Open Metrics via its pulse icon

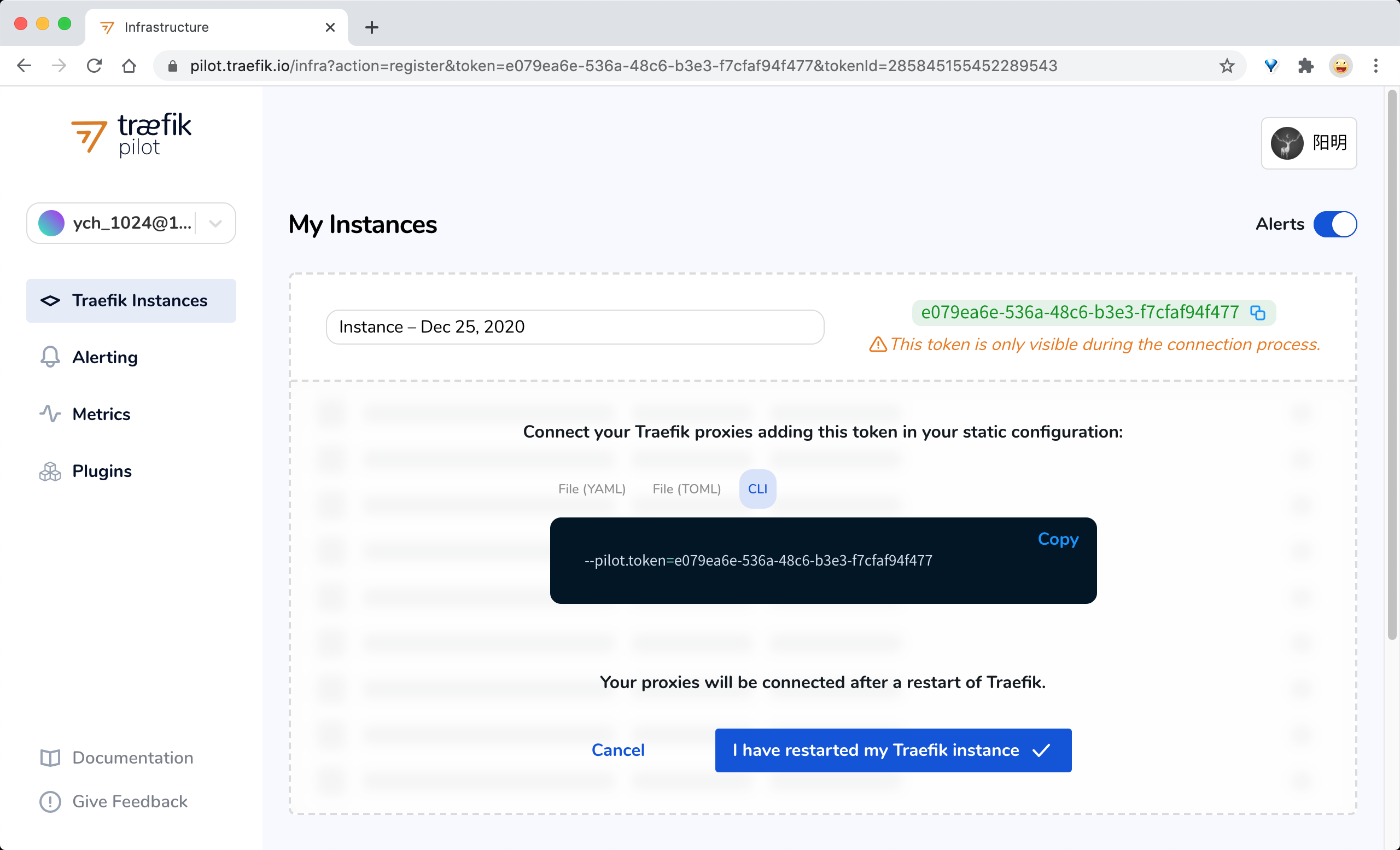pyautogui.click(x=50, y=414)
